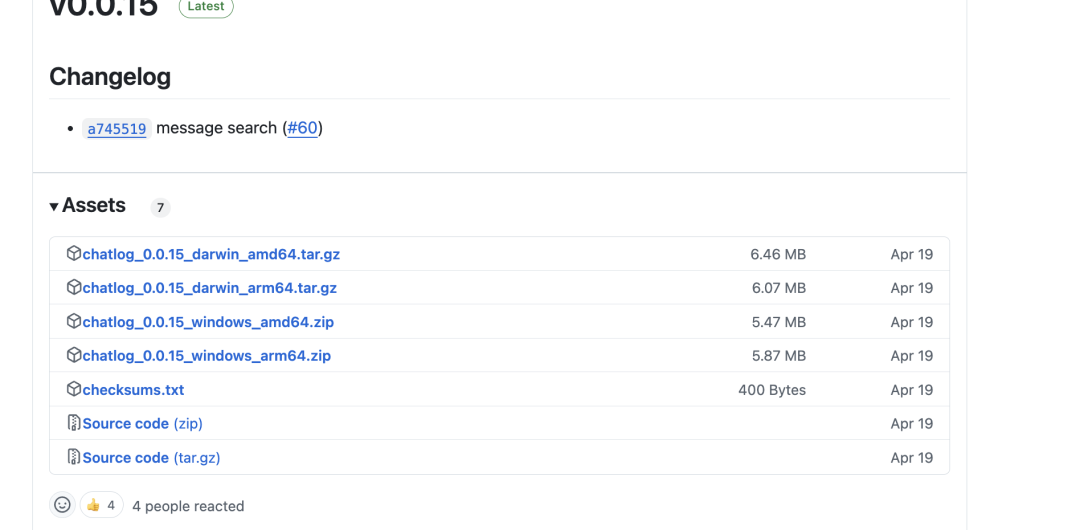Download Source code (zip) archive
1080x530 pixels.
click(x=143, y=424)
